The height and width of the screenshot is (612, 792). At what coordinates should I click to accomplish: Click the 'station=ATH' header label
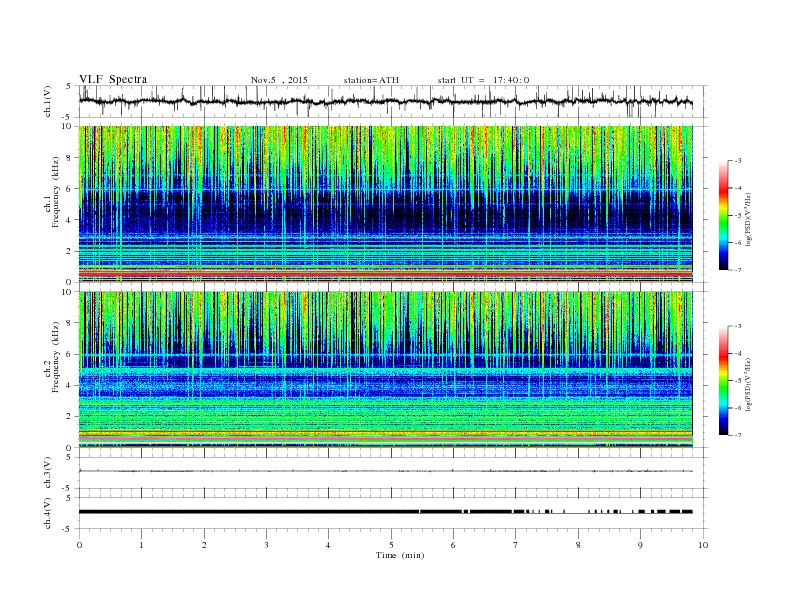tap(371, 80)
